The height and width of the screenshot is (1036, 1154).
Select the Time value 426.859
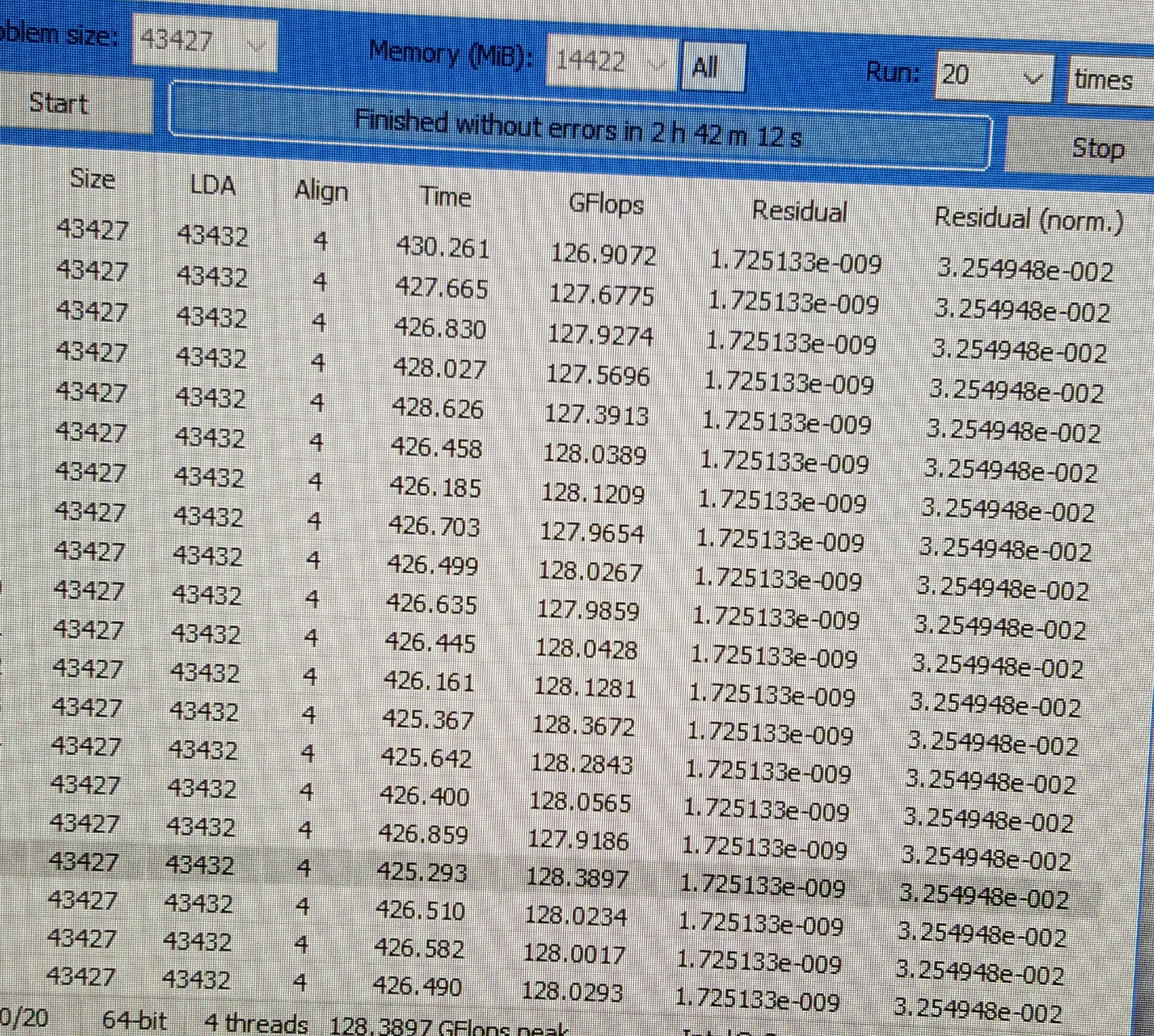point(423,834)
